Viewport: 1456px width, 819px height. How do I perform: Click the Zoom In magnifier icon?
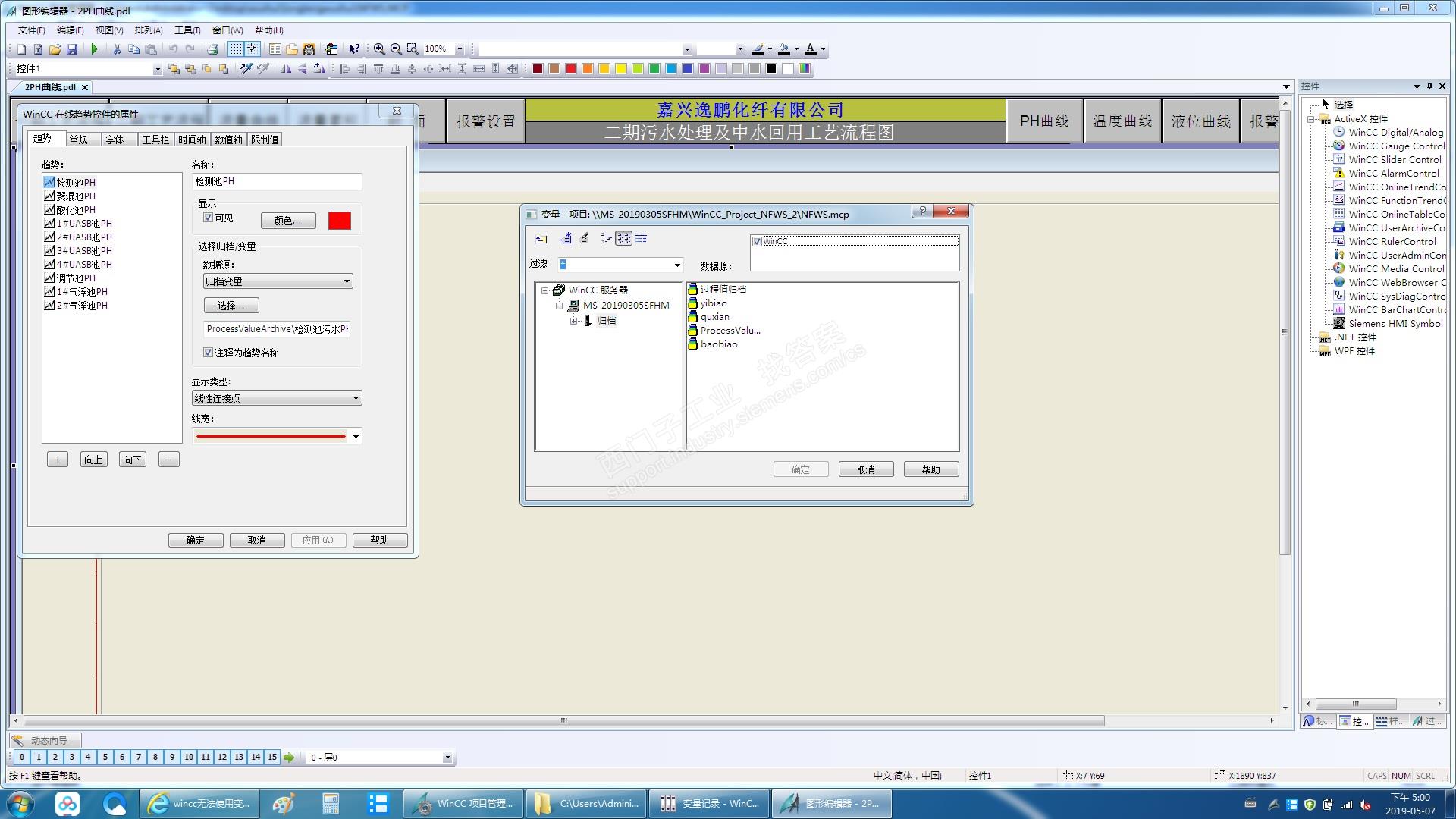pos(379,49)
